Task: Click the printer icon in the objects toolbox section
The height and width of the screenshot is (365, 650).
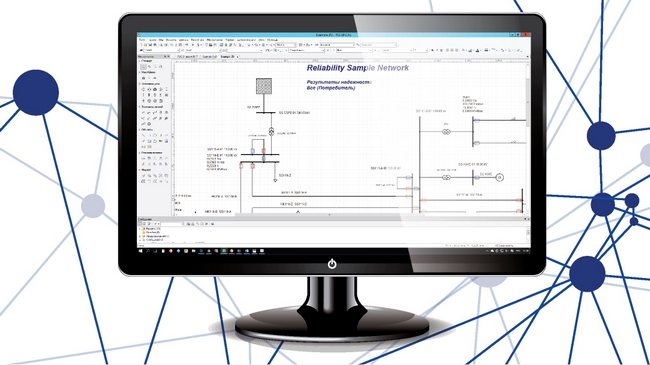Action: point(166,141)
